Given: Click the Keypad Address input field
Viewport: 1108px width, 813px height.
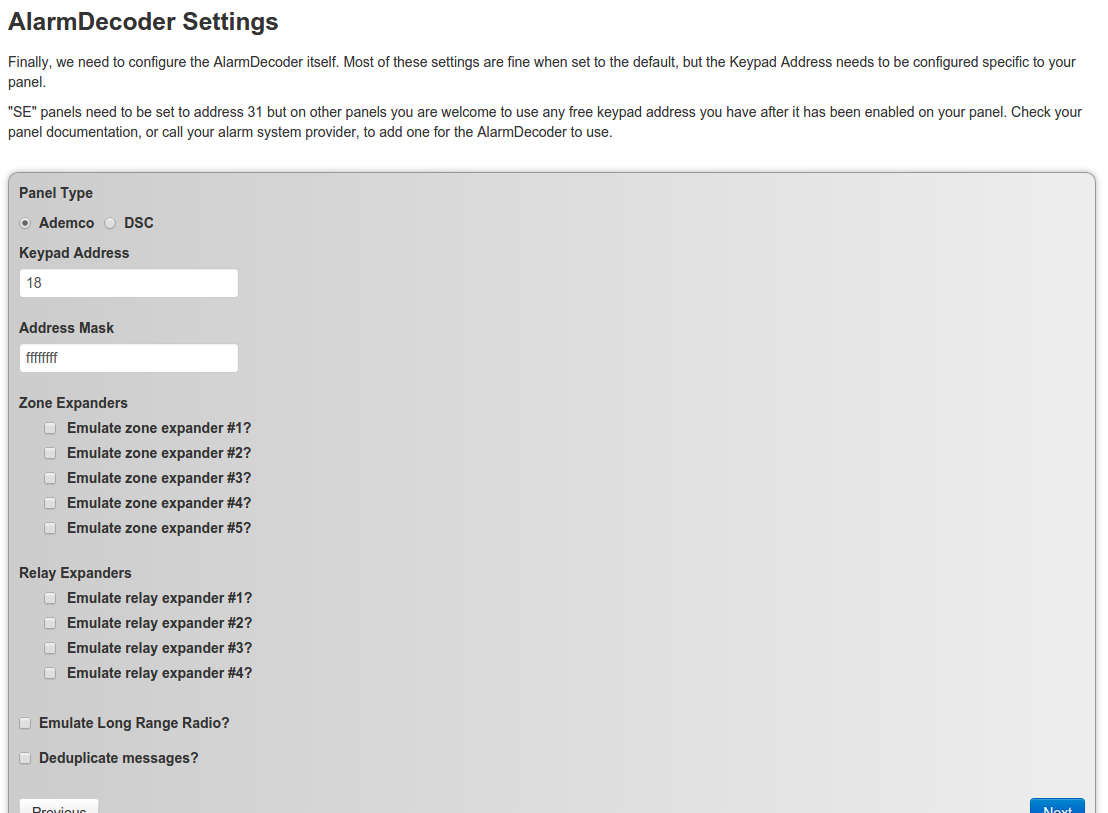Looking at the screenshot, I should pos(129,283).
